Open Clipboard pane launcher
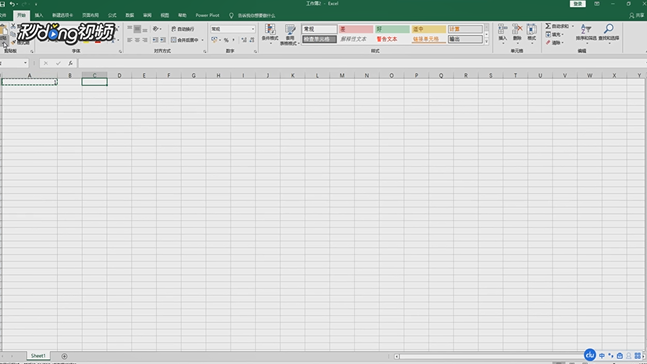The image size is (647, 364). pyautogui.click(x=31, y=52)
